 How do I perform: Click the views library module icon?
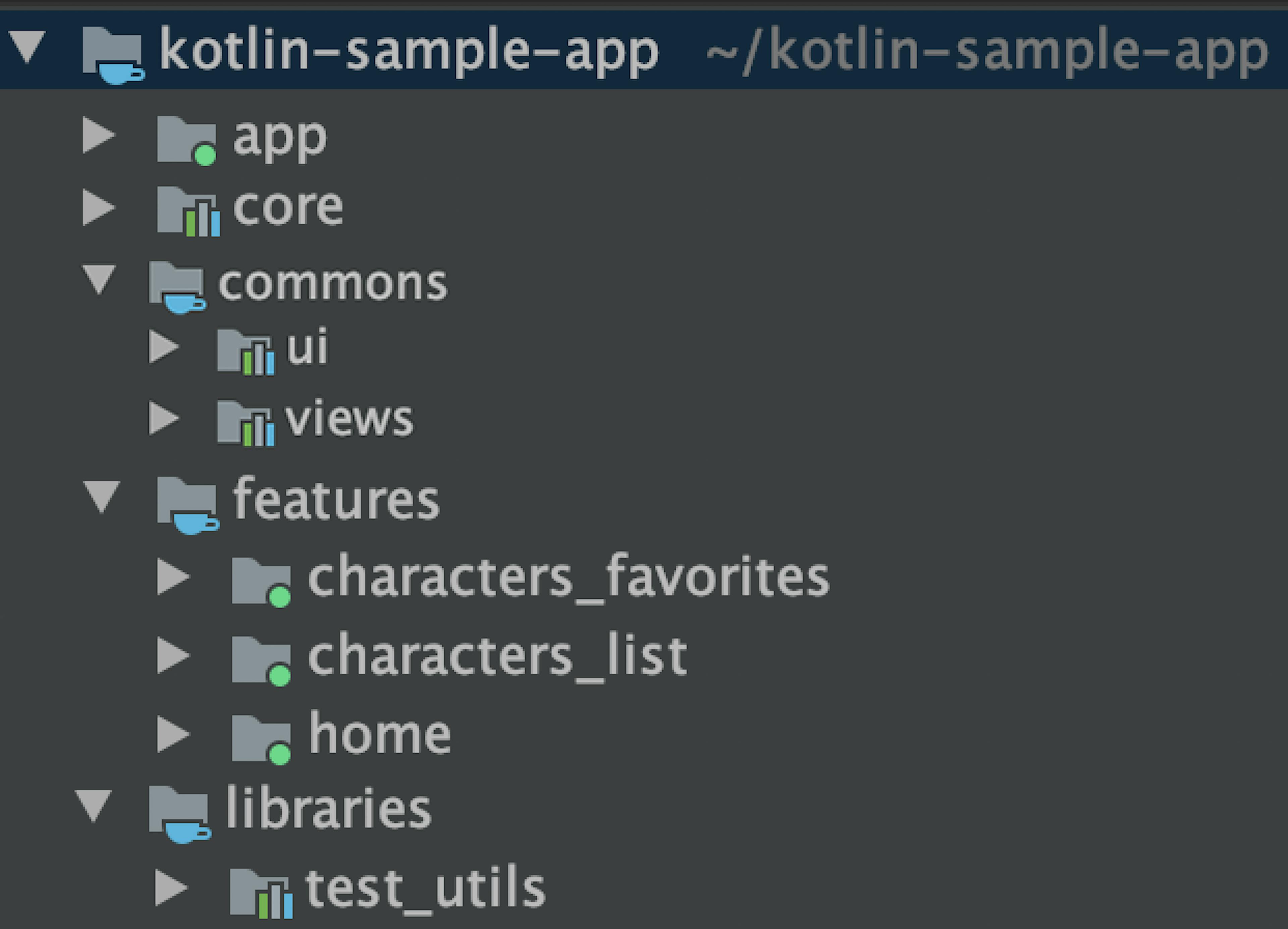coord(246,424)
